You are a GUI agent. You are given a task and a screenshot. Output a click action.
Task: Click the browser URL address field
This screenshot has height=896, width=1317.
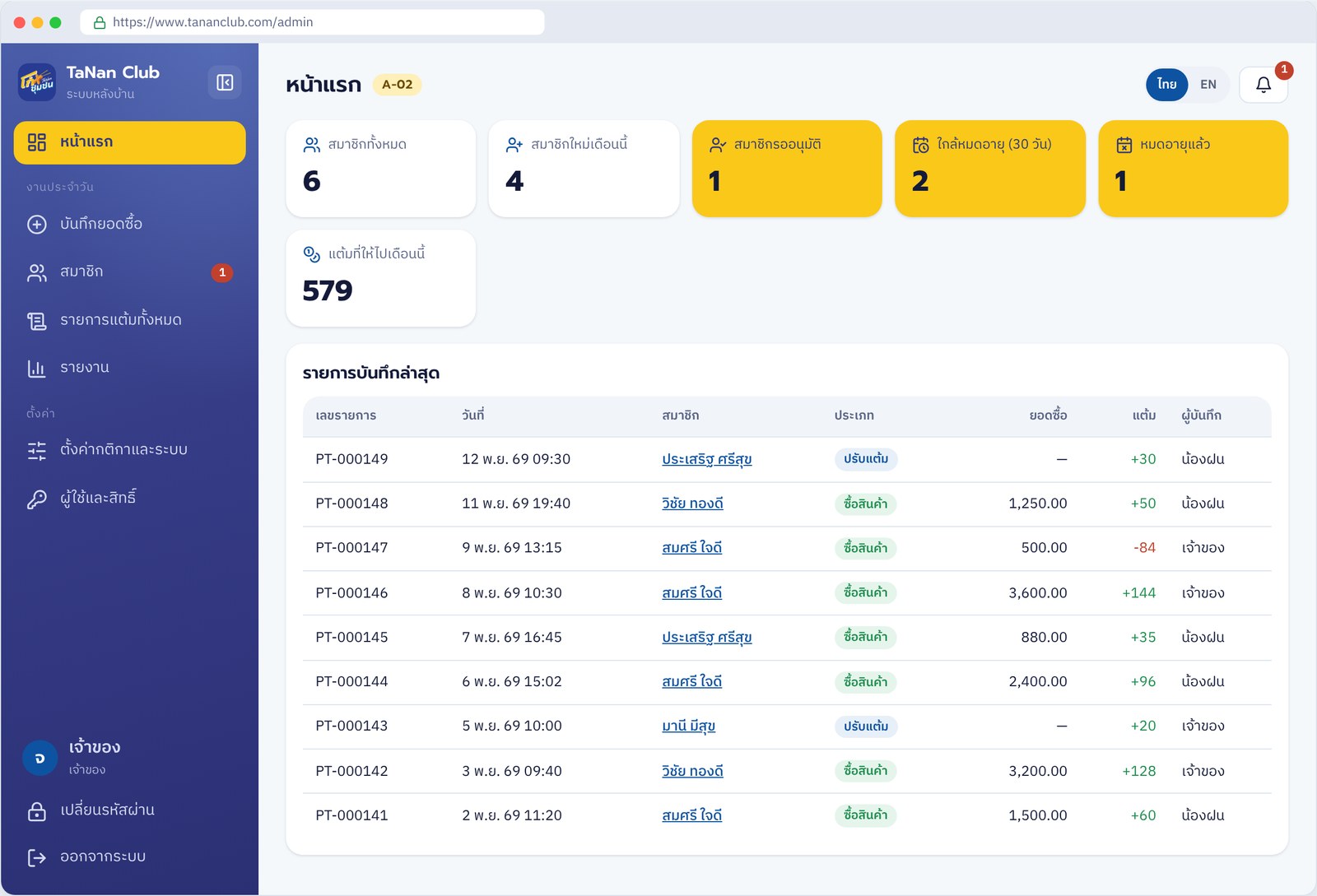[x=312, y=22]
